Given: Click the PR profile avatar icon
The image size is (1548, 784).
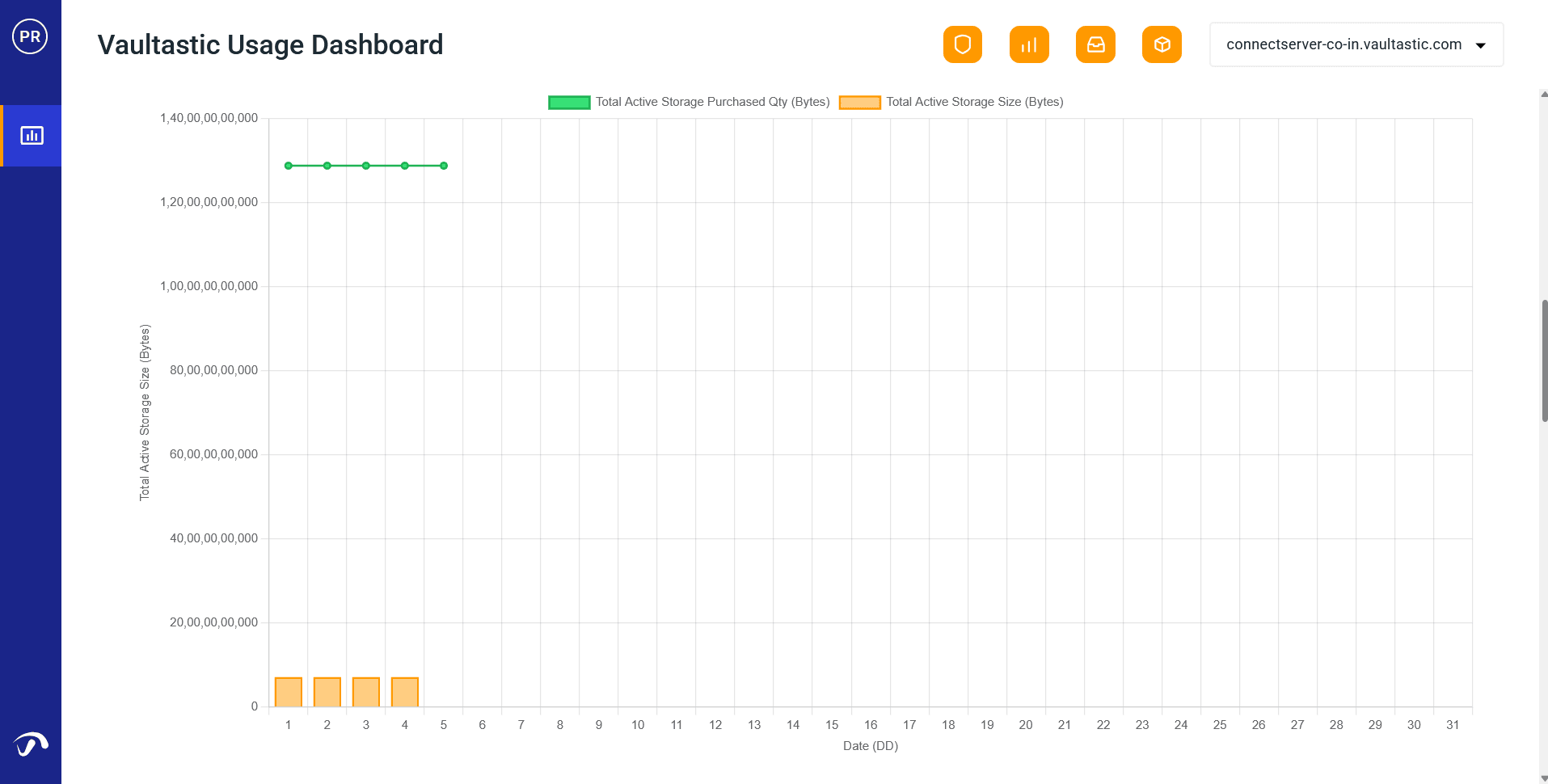Looking at the screenshot, I should pyautogui.click(x=30, y=36).
